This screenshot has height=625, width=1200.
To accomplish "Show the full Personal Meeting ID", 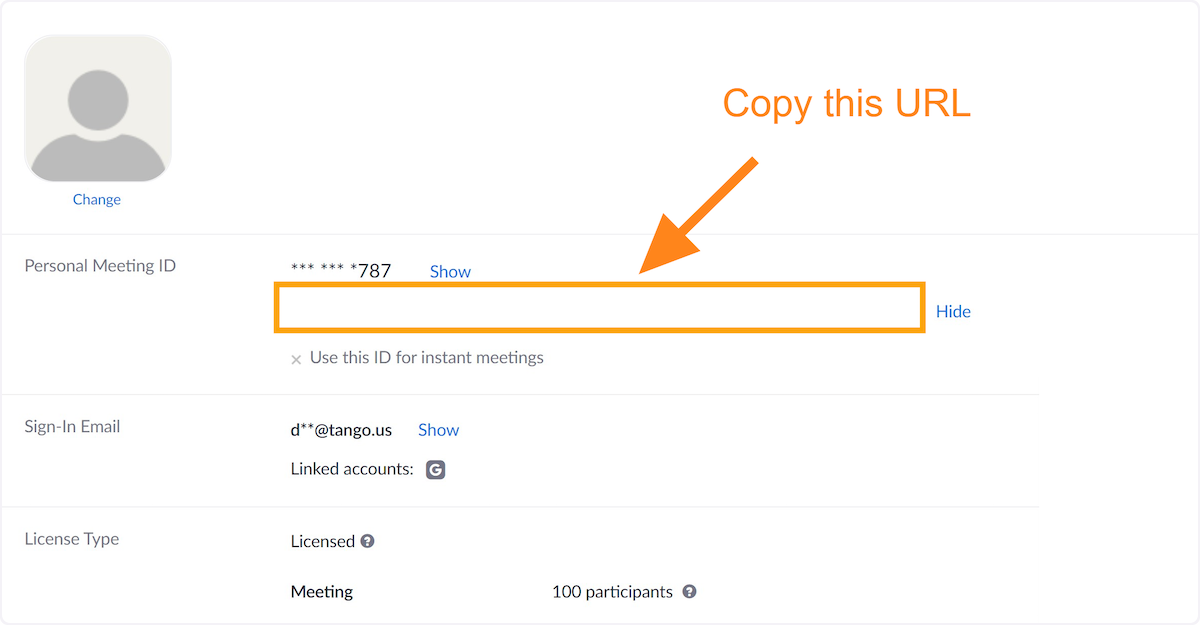I will point(450,271).
